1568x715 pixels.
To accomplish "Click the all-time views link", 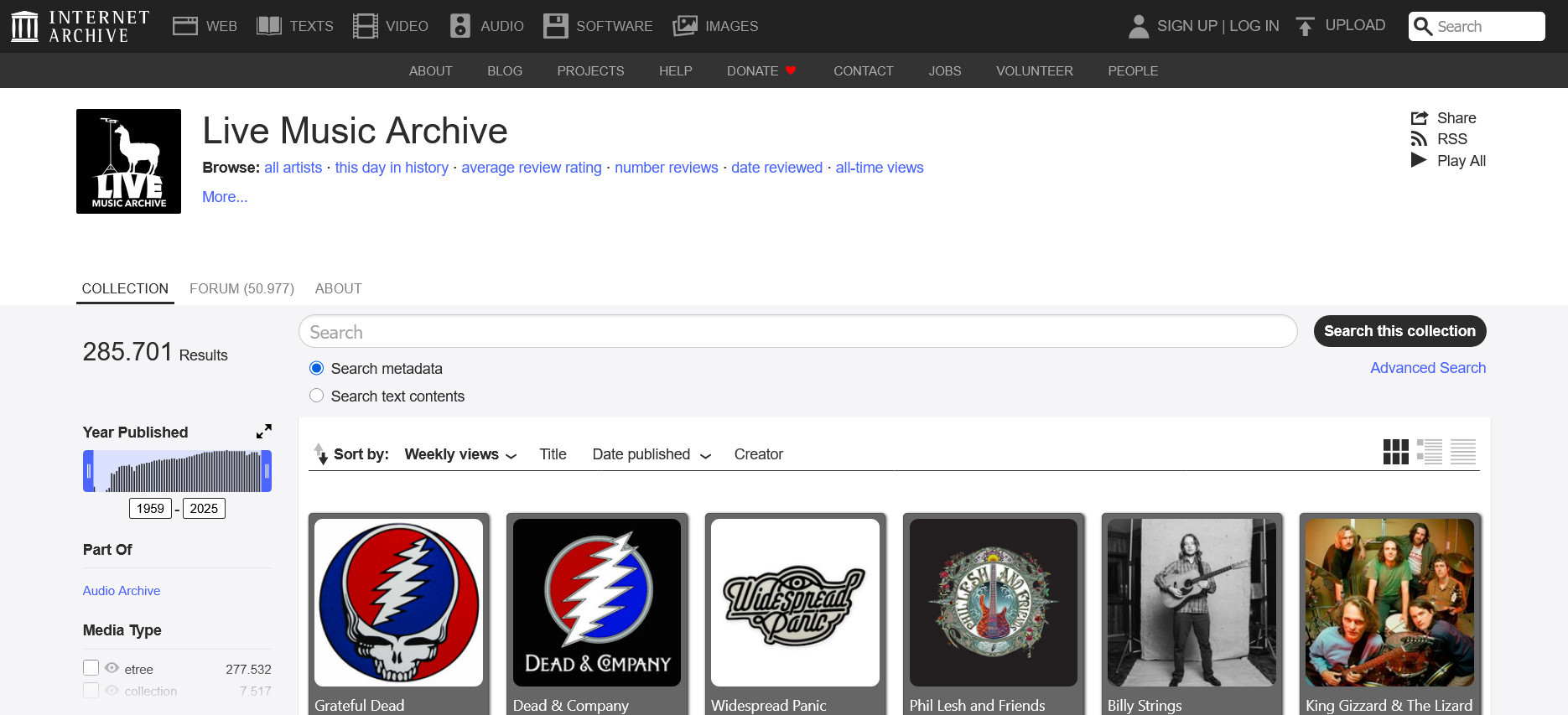I will pos(880,168).
